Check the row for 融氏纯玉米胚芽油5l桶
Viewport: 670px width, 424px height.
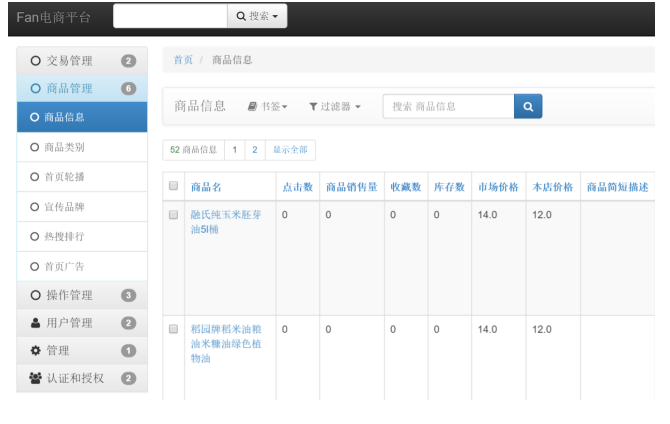(x=173, y=215)
